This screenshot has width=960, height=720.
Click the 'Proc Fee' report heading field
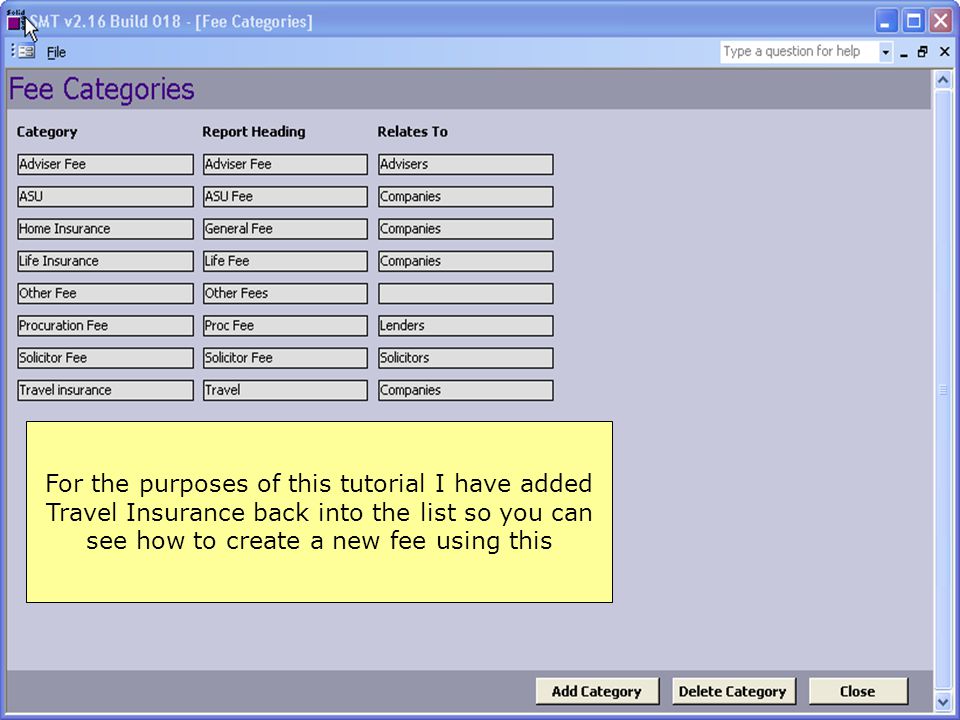coord(285,326)
